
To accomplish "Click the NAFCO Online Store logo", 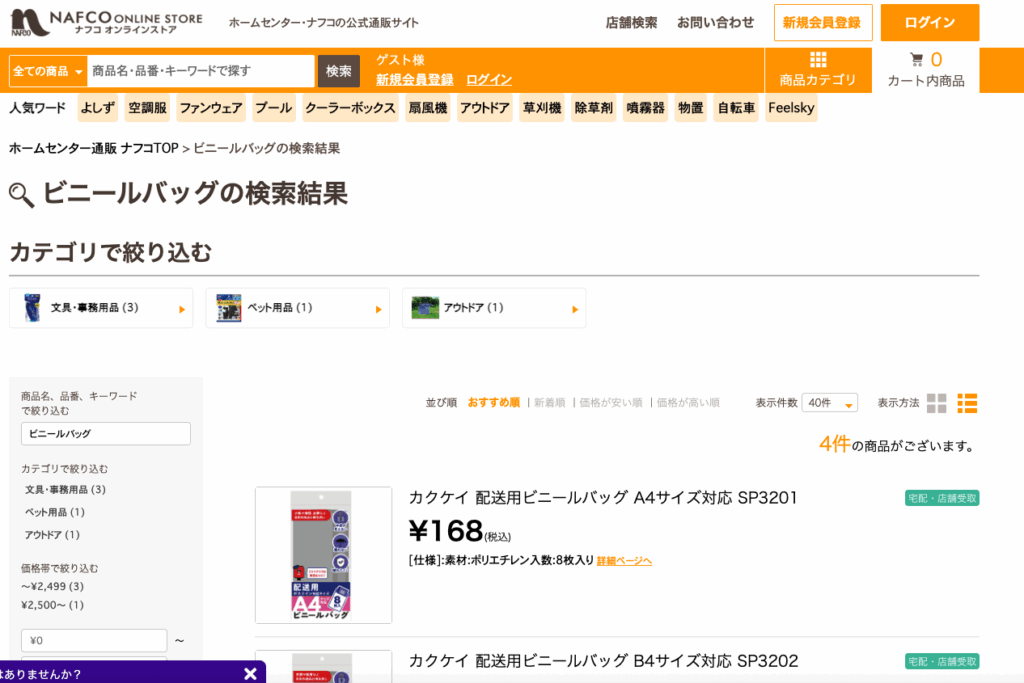I will pos(106,23).
